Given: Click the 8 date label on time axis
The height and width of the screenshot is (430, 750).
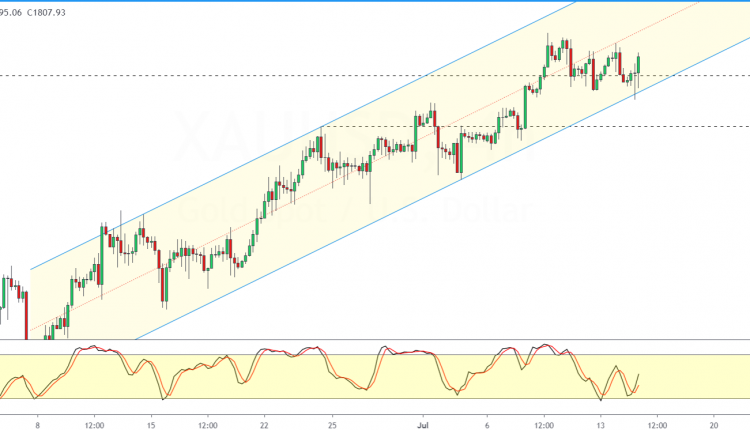Looking at the screenshot, I should pyautogui.click(x=38, y=421).
